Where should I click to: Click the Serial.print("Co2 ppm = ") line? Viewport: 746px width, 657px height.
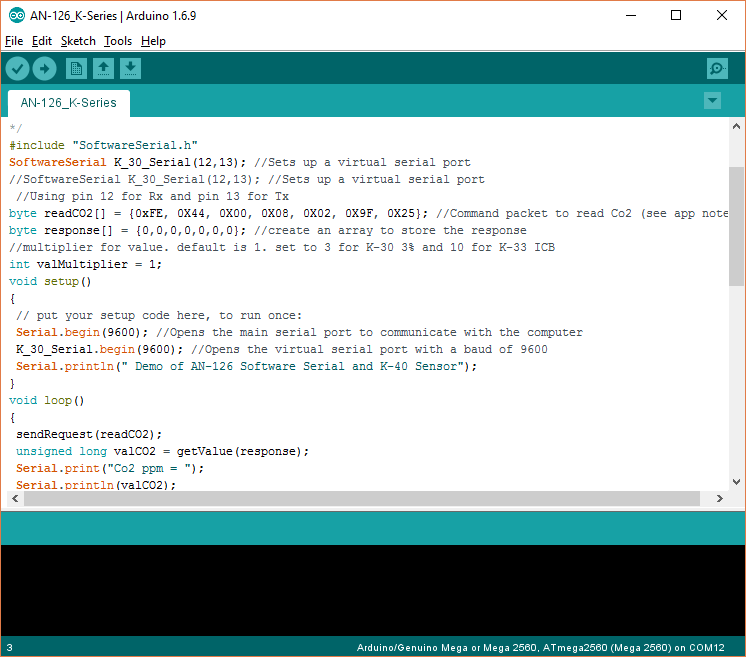tap(110, 468)
